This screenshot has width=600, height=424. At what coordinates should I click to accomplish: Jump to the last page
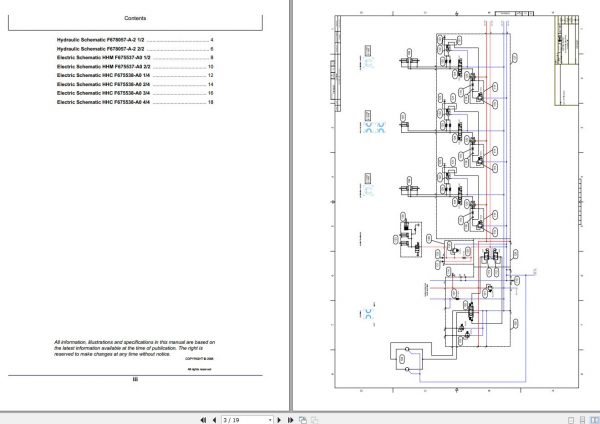click(x=290, y=420)
